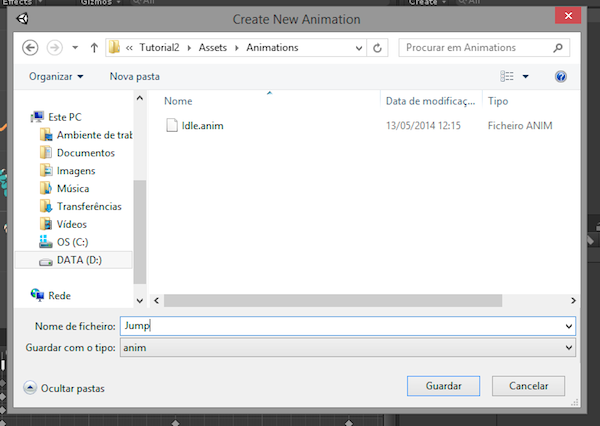600x426 pixels.
Task: Open view options dropdown arrow
Action: pyautogui.click(x=526, y=77)
